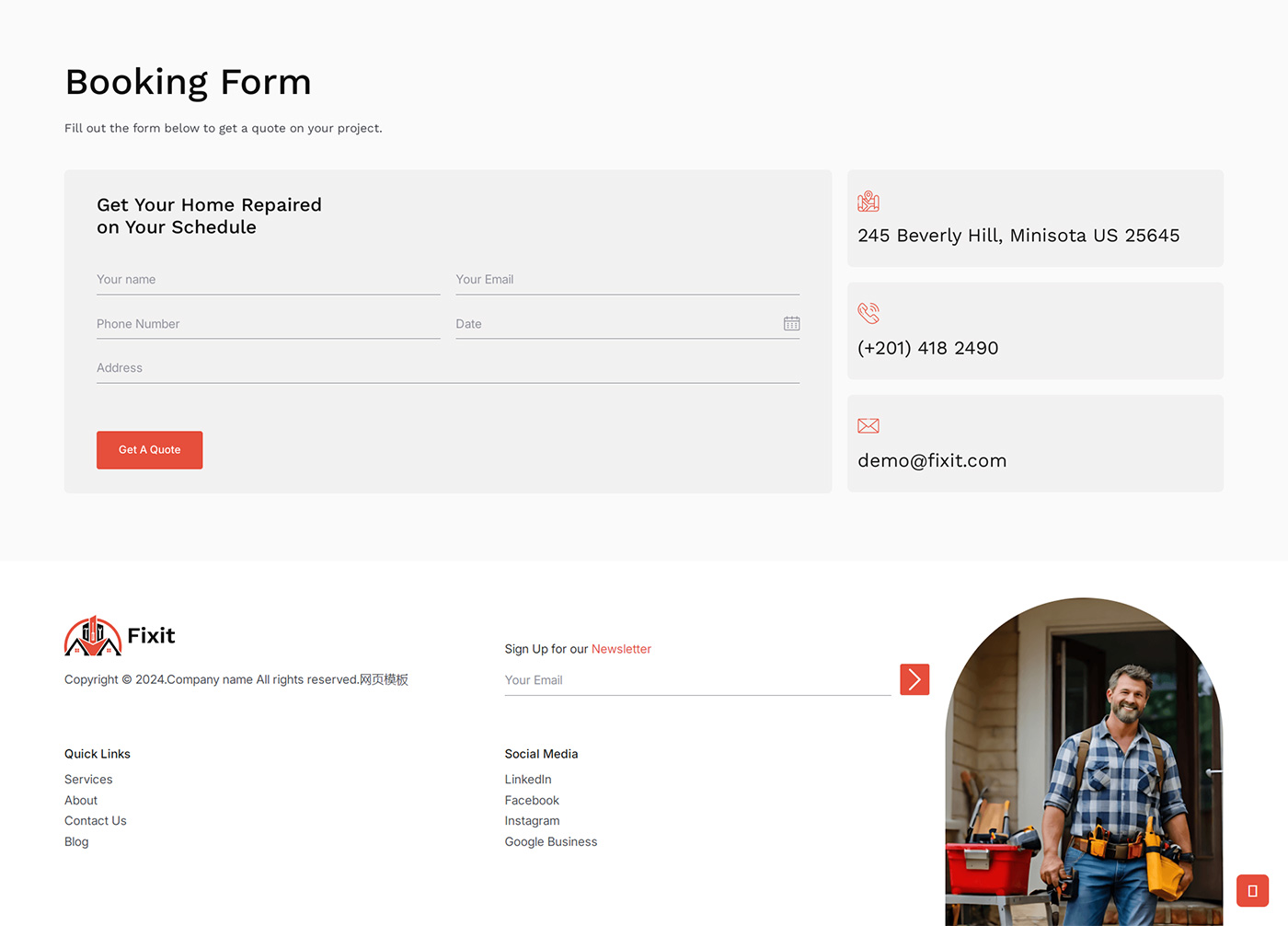Screen dimensions: 1288x926
Task: Open the Services quick link
Action: (88, 780)
